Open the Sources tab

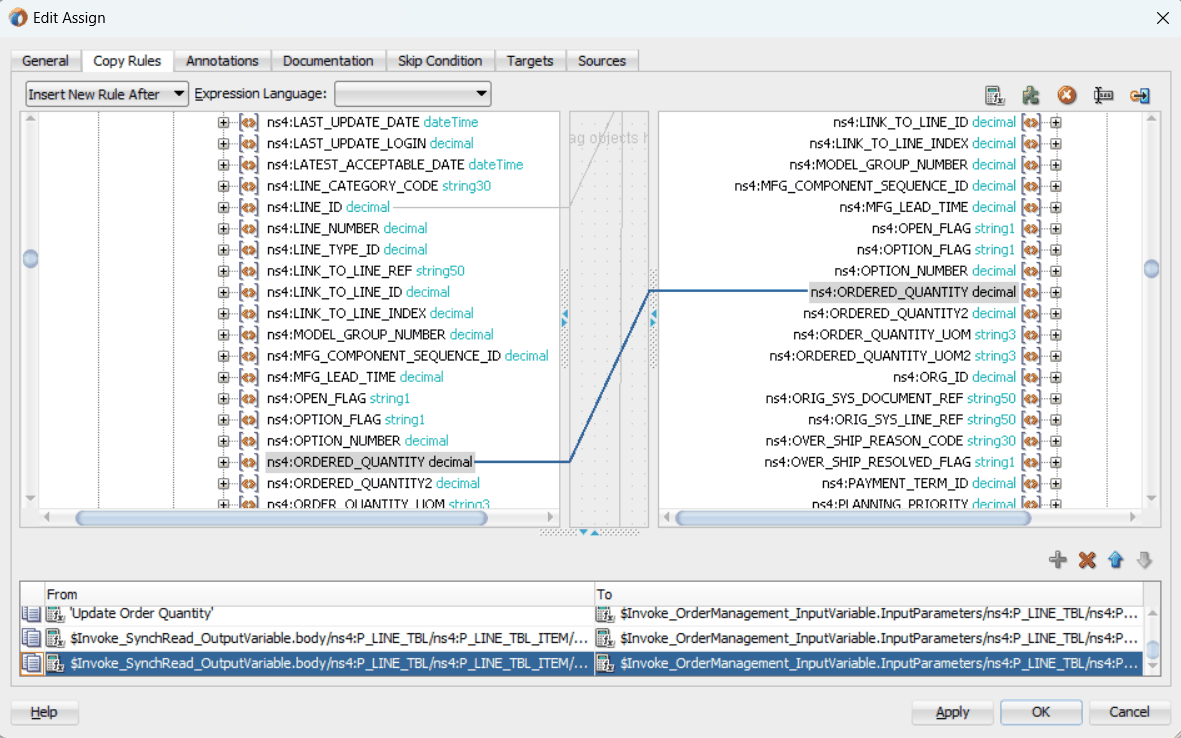(x=602, y=61)
